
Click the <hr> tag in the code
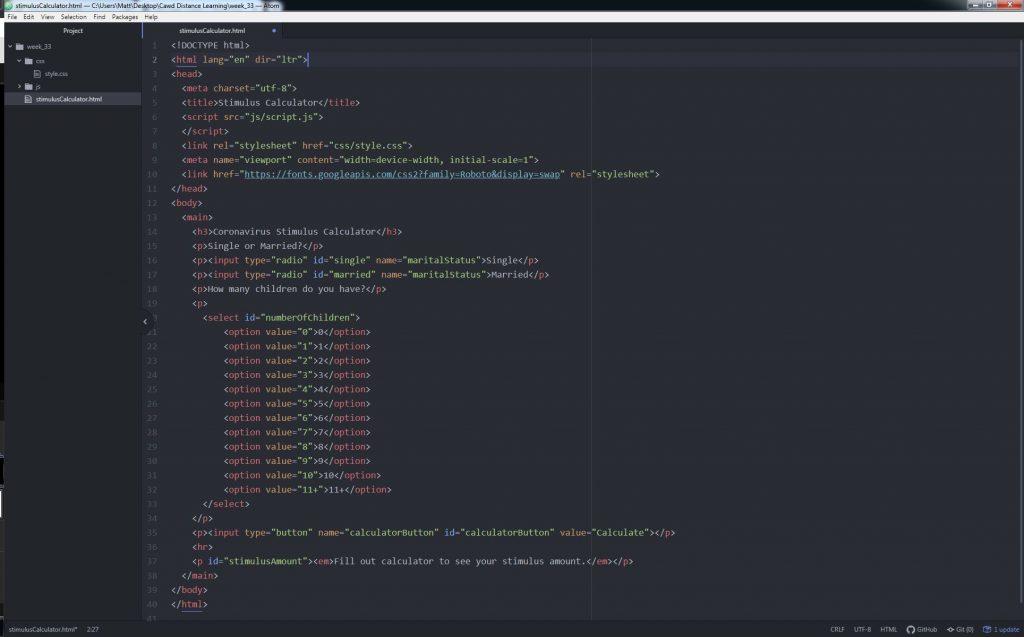202,547
